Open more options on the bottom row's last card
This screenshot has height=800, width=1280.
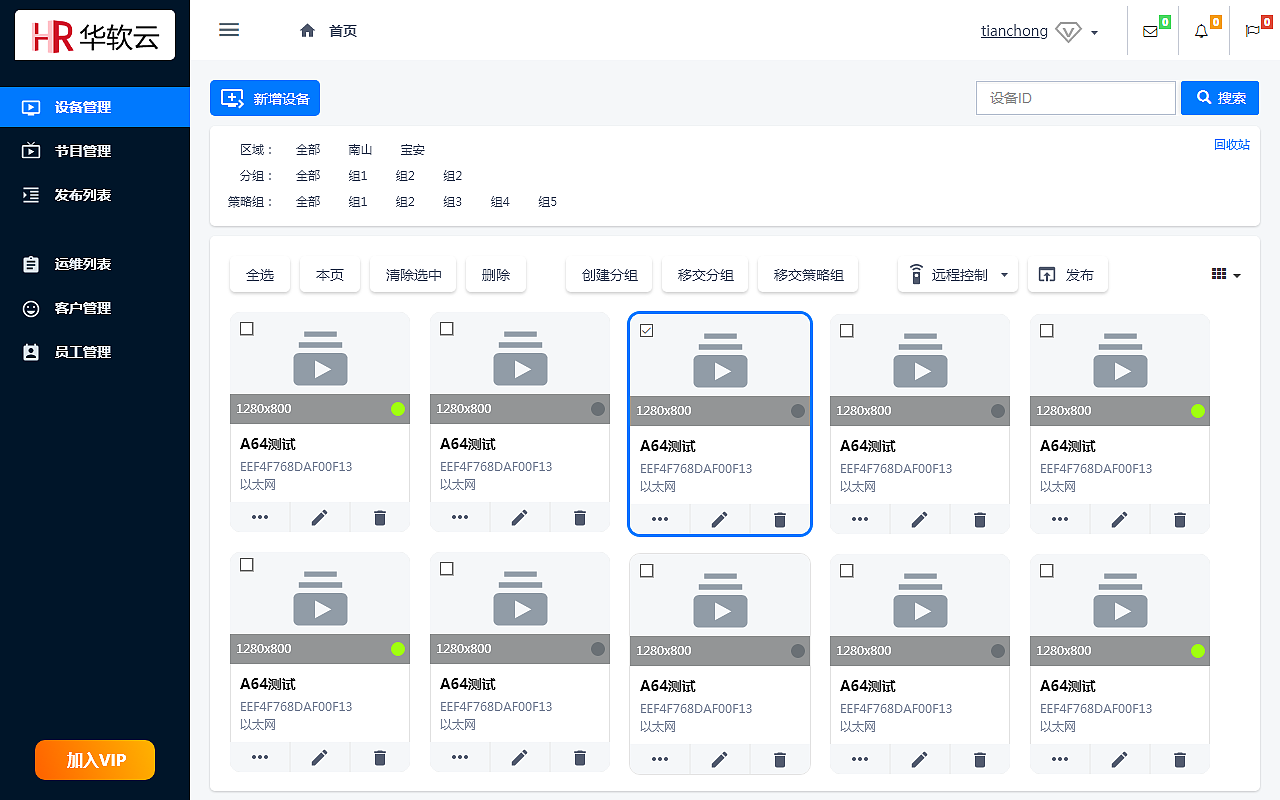click(1060, 759)
